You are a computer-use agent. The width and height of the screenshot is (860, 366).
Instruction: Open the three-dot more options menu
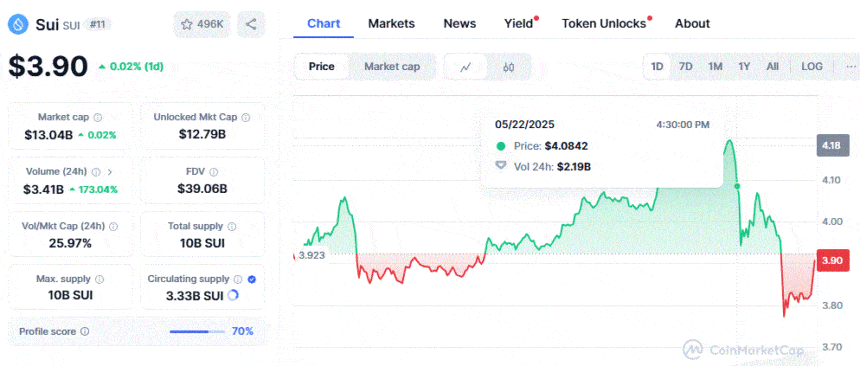point(851,67)
